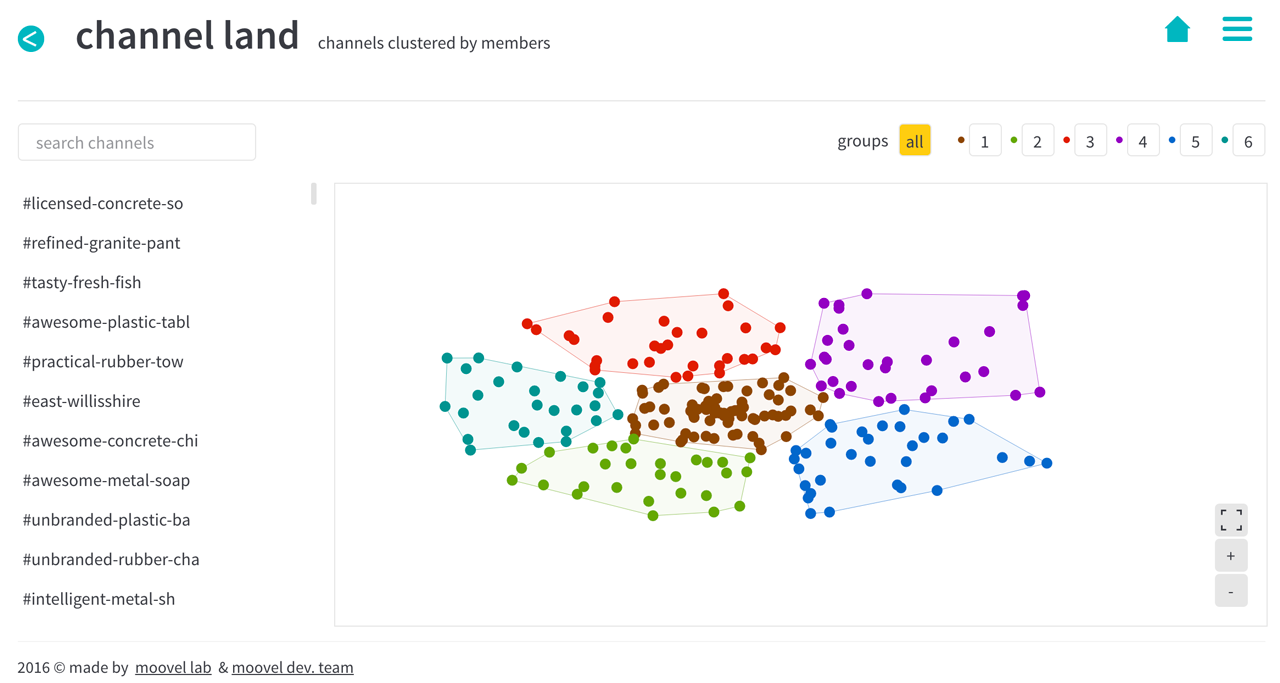This screenshot has height=683, width=1280.
Task: Select #licensed-concrete-so at the top of the list
Action: pyautogui.click(x=102, y=203)
